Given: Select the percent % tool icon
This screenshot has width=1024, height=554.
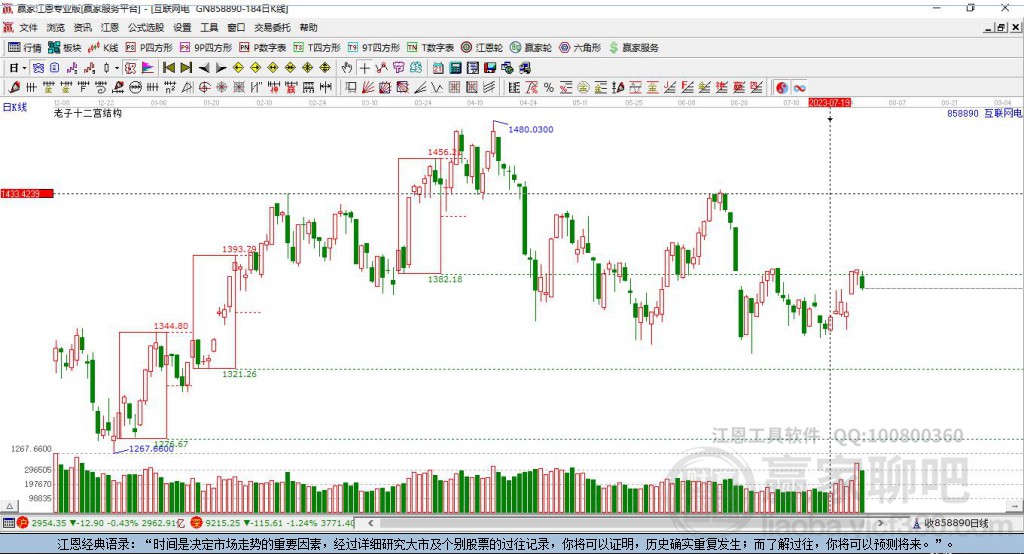Looking at the screenshot, I should point(549,88).
